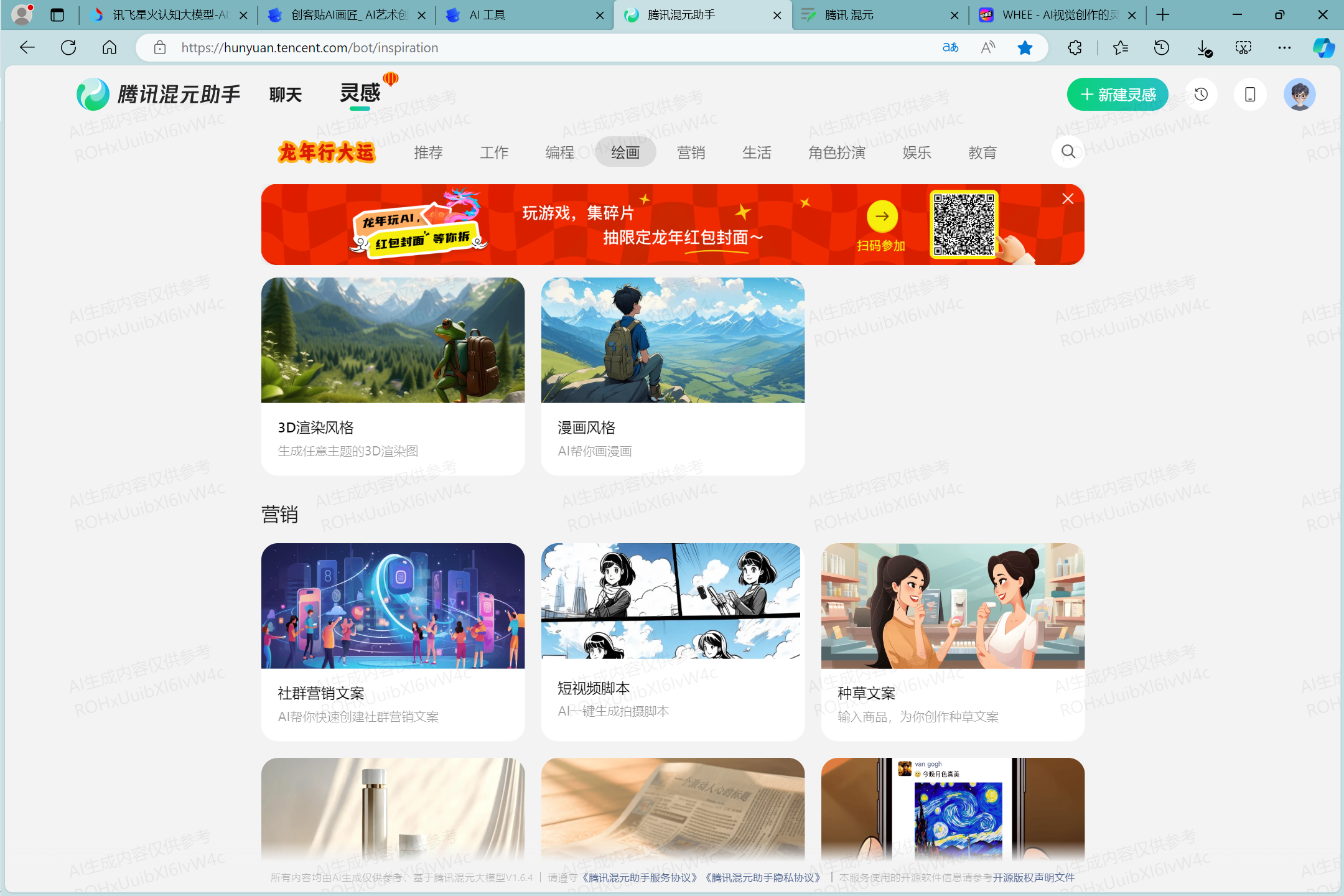Viewport: 1344px width, 896px height.
Task: Open the van gogh starry night card
Action: tap(953, 809)
